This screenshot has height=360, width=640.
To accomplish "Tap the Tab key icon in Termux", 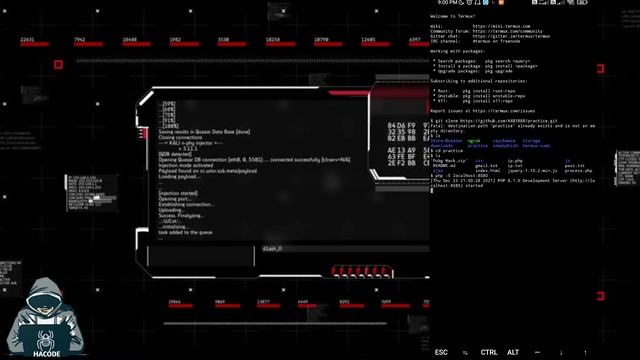I will click(465, 353).
